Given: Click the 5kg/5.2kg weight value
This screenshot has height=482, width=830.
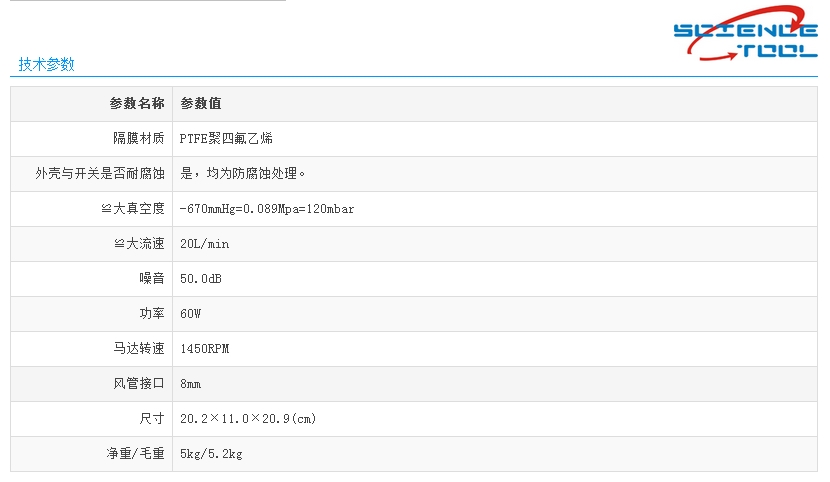Looking at the screenshot, I should click(211, 454).
